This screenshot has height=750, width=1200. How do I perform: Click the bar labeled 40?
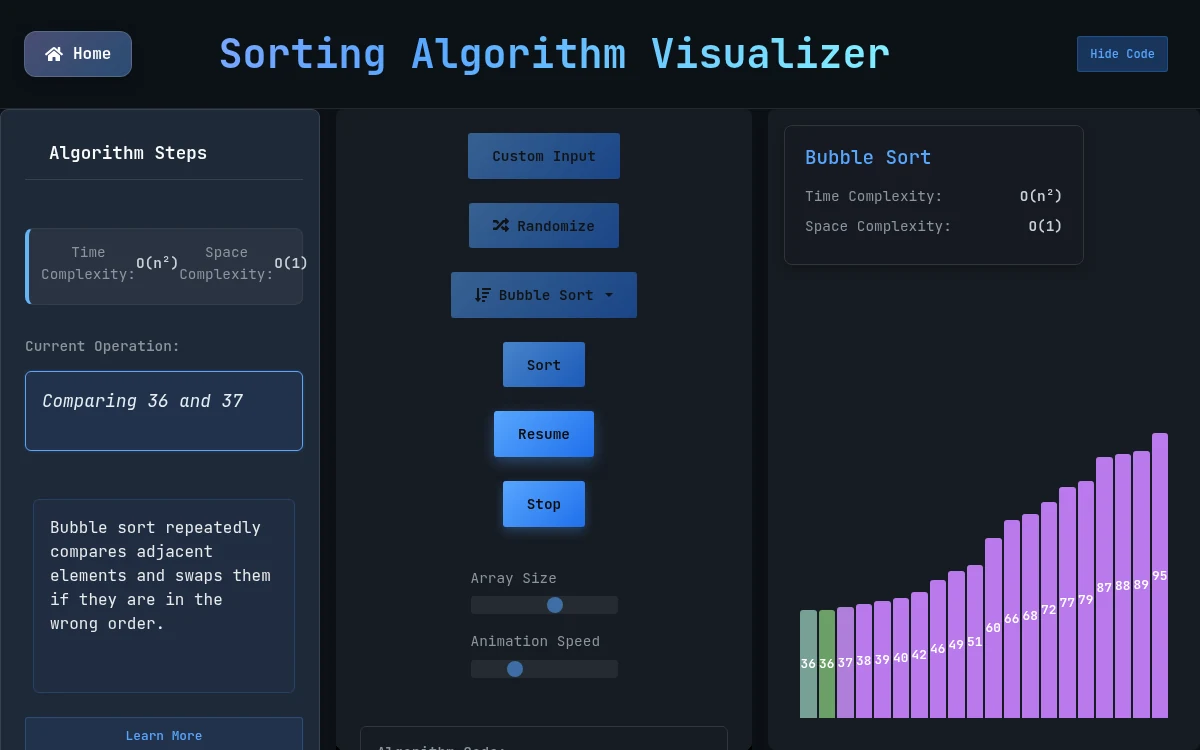pos(901,658)
